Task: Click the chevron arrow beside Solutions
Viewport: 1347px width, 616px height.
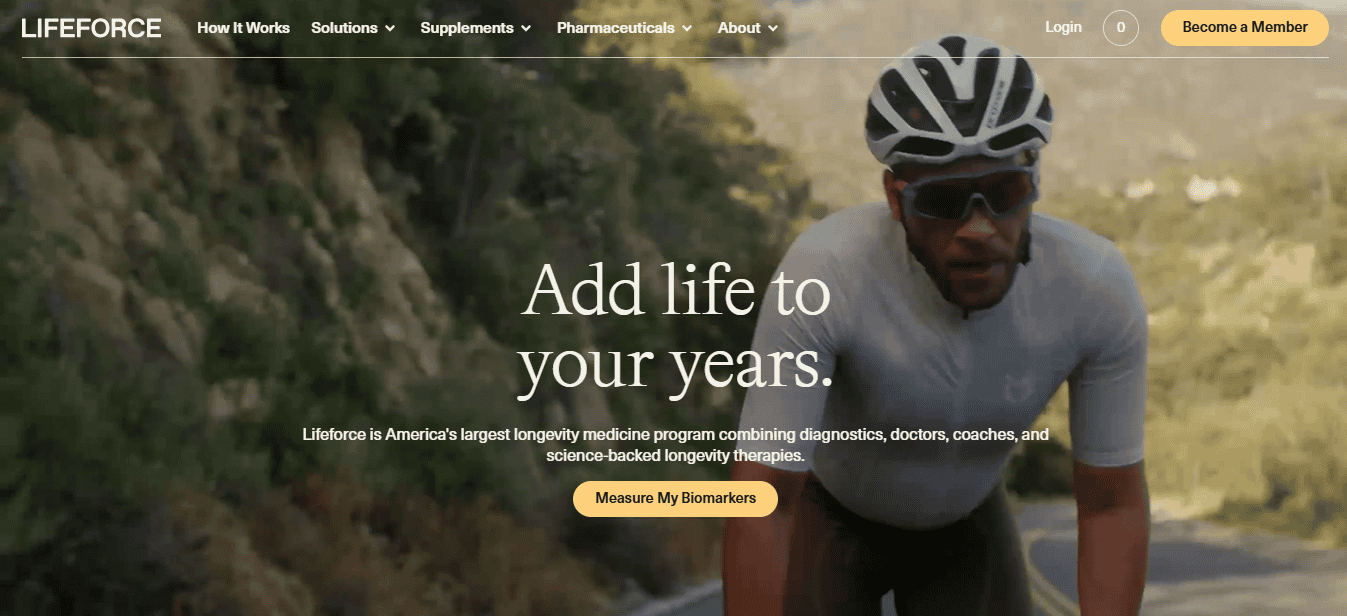Action: pyautogui.click(x=390, y=29)
